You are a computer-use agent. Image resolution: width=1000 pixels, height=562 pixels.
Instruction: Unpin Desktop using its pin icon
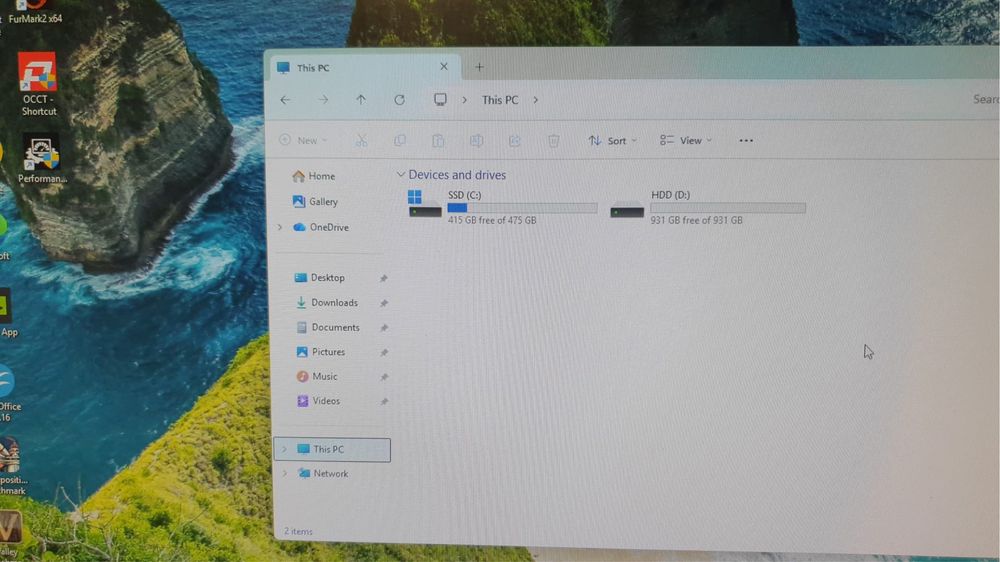pos(384,278)
